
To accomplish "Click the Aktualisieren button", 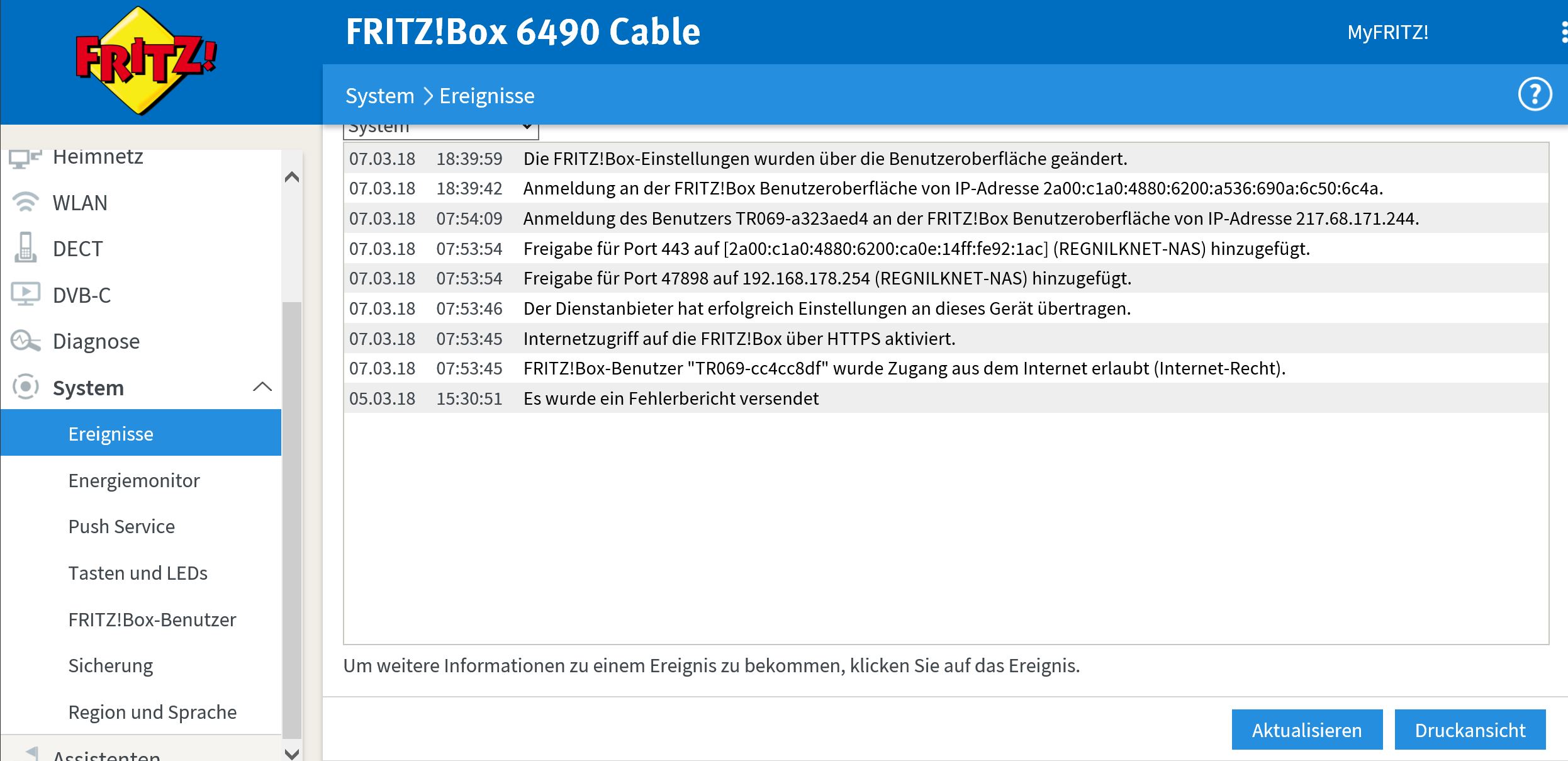I will (x=1307, y=730).
